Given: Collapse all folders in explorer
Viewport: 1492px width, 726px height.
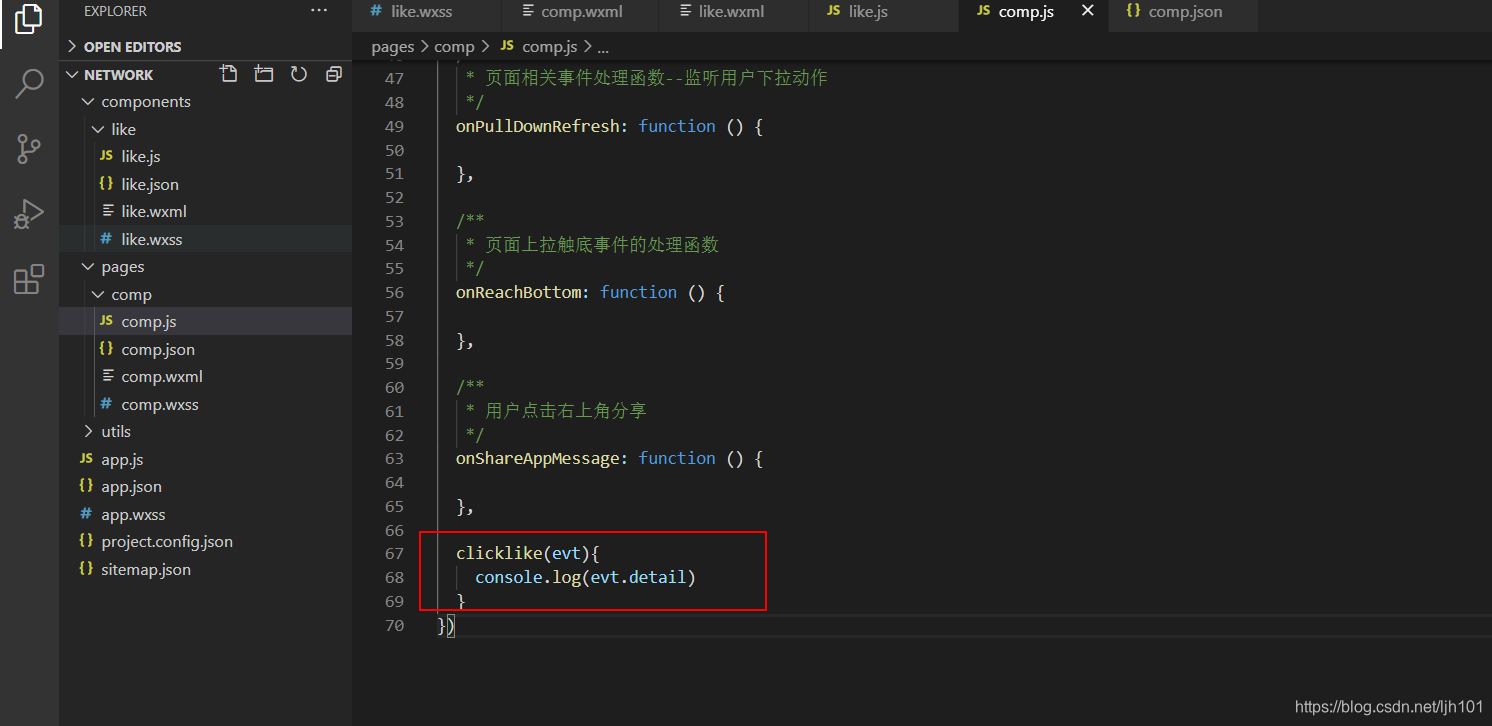Looking at the screenshot, I should coord(334,74).
